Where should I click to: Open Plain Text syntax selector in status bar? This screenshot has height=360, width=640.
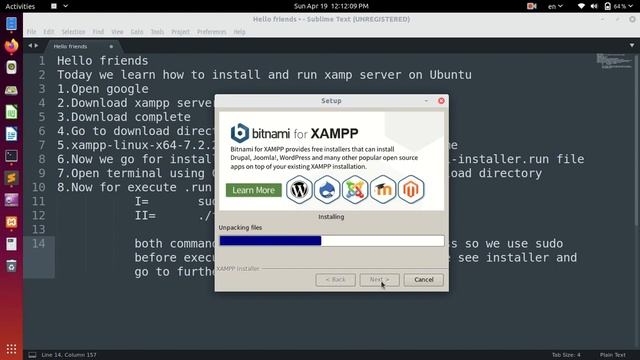click(x=613, y=355)
